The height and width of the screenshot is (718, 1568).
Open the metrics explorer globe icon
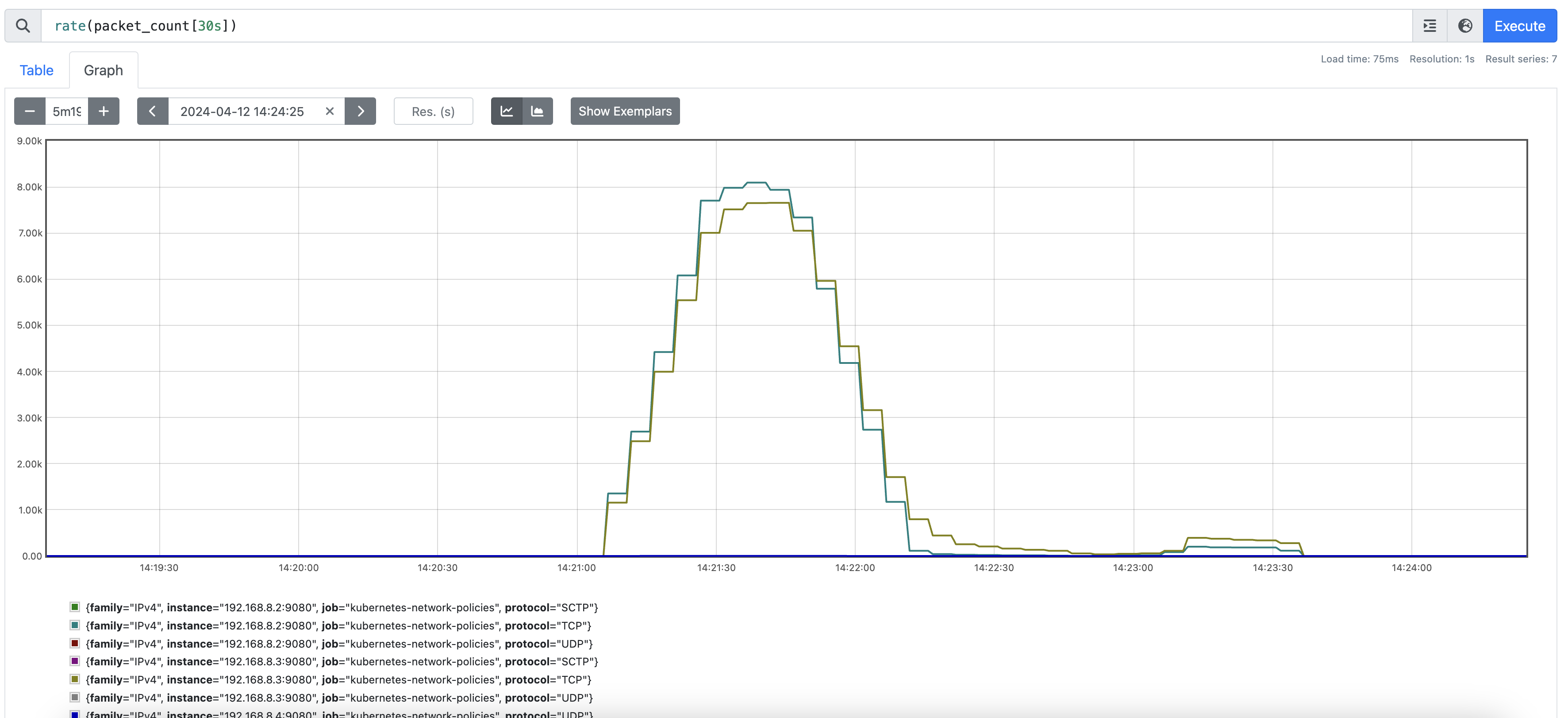coord(1465,26)
